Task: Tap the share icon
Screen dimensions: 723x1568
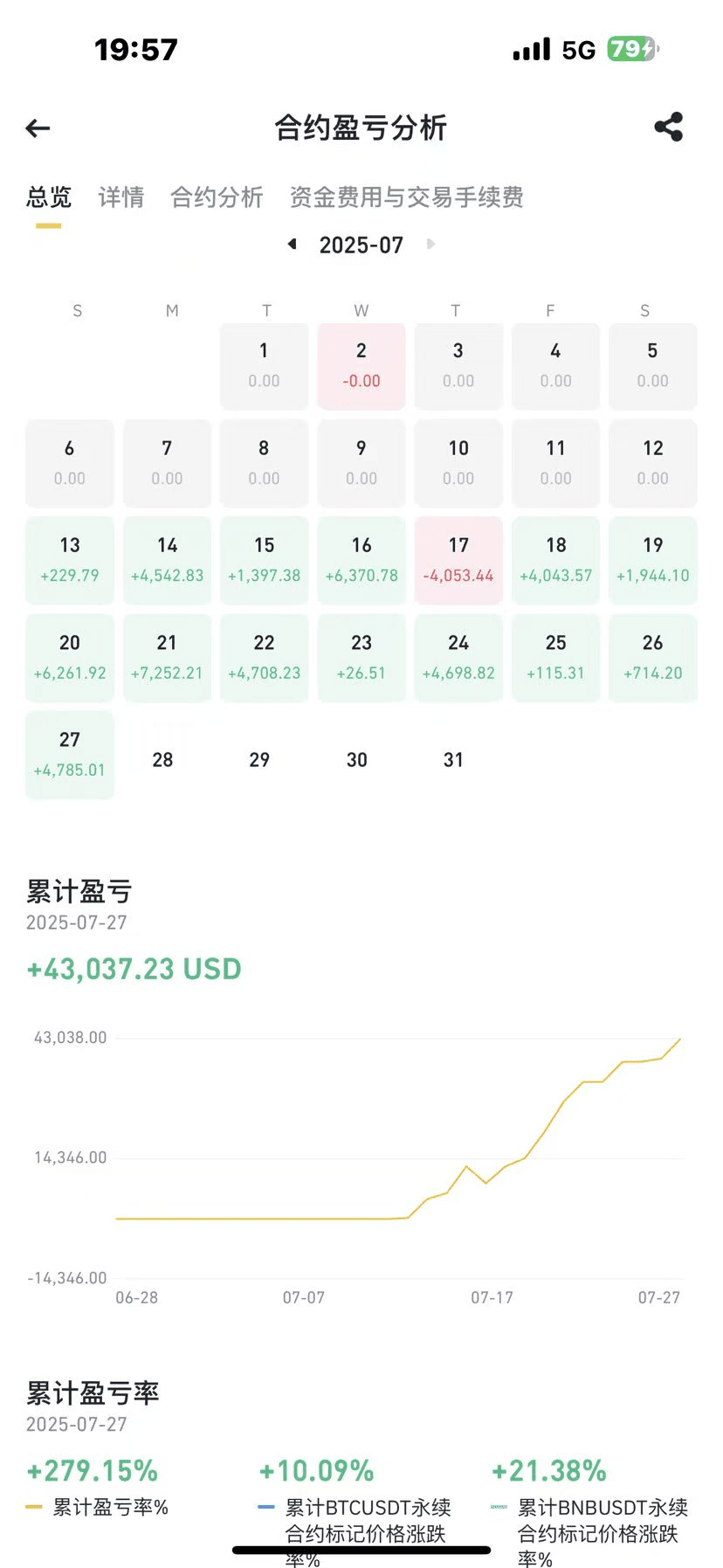Action: point(668,128)
